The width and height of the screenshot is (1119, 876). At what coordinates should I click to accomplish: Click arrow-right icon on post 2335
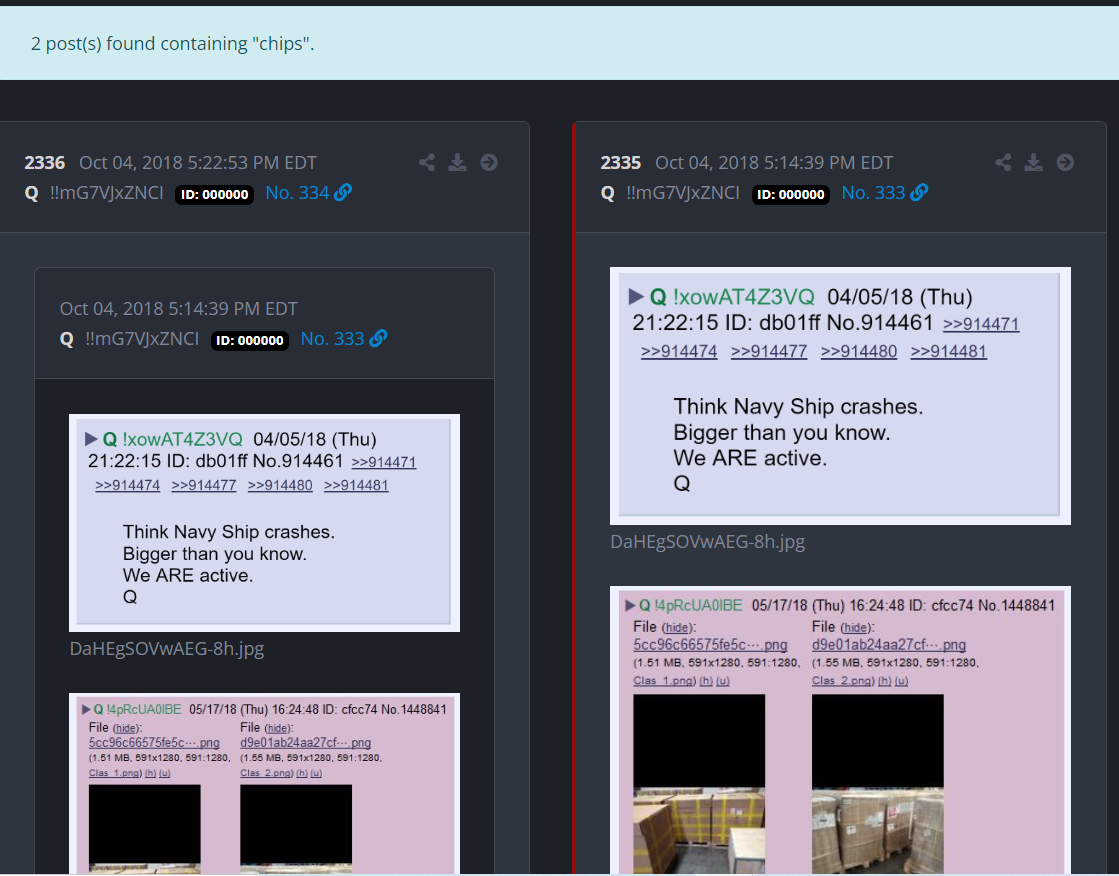(x=1065, y=163)
